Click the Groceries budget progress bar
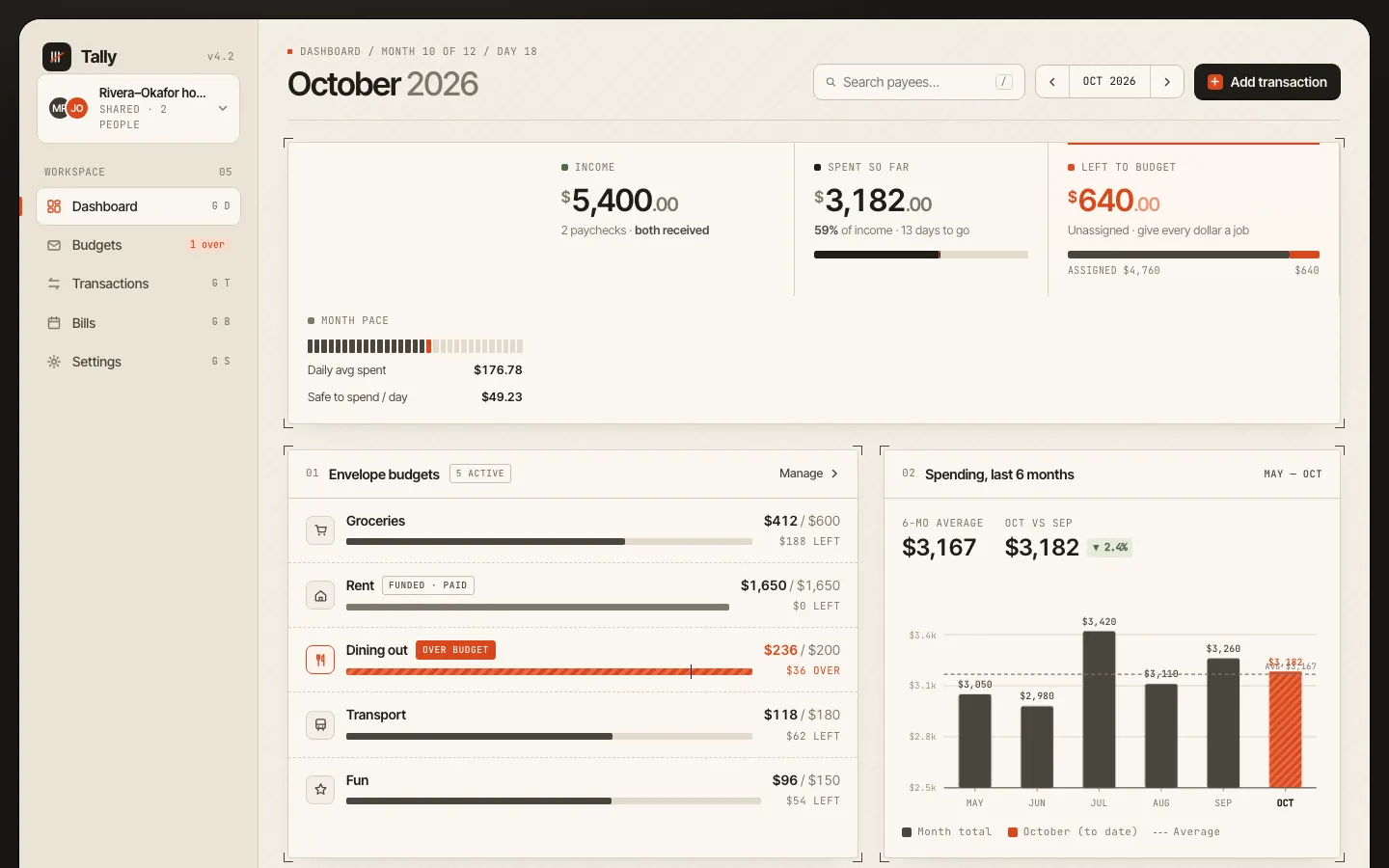The height and width of the screenshot is (868, 1389). click(x=549, y=542)
